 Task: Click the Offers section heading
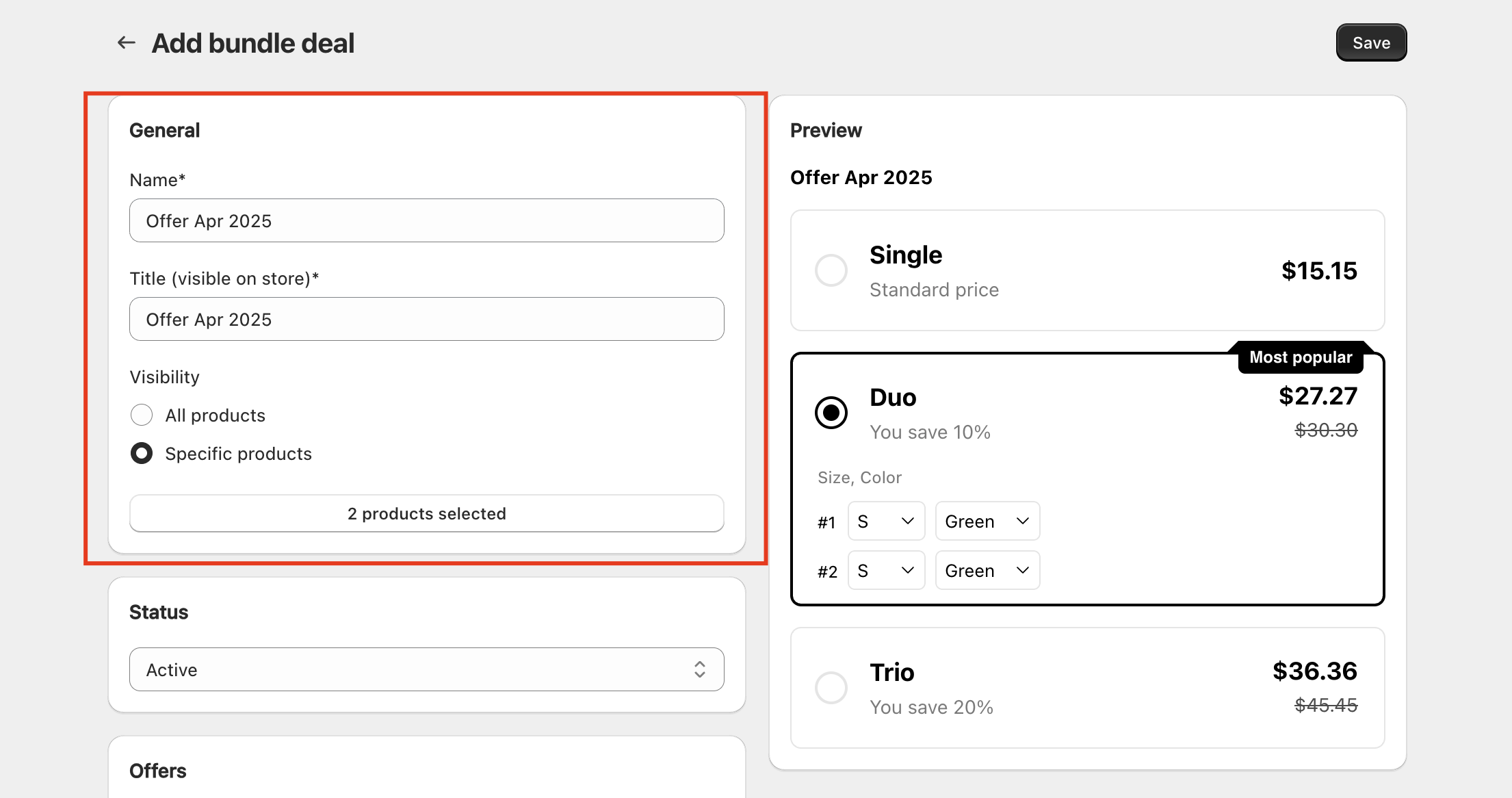[157, 771]
